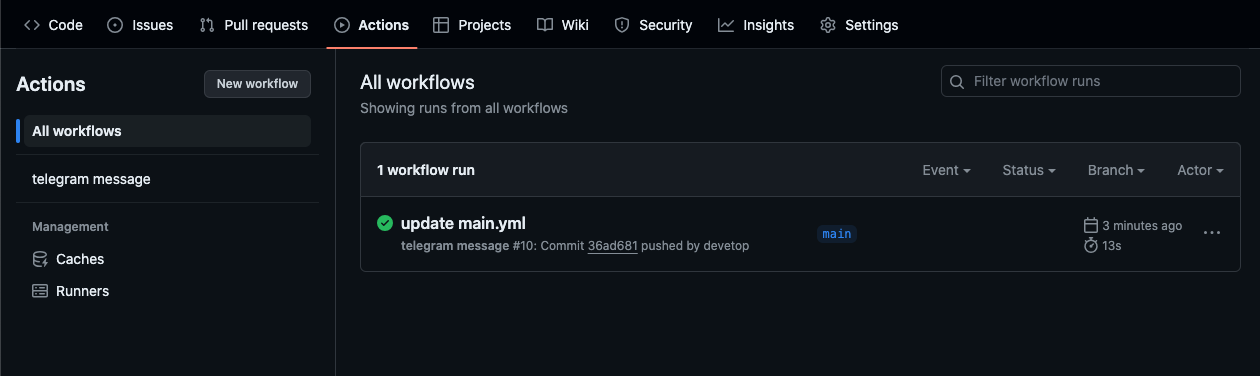The image size is (1260, 376).
Task: Open the update main.yml run
Action: (463, 223)
